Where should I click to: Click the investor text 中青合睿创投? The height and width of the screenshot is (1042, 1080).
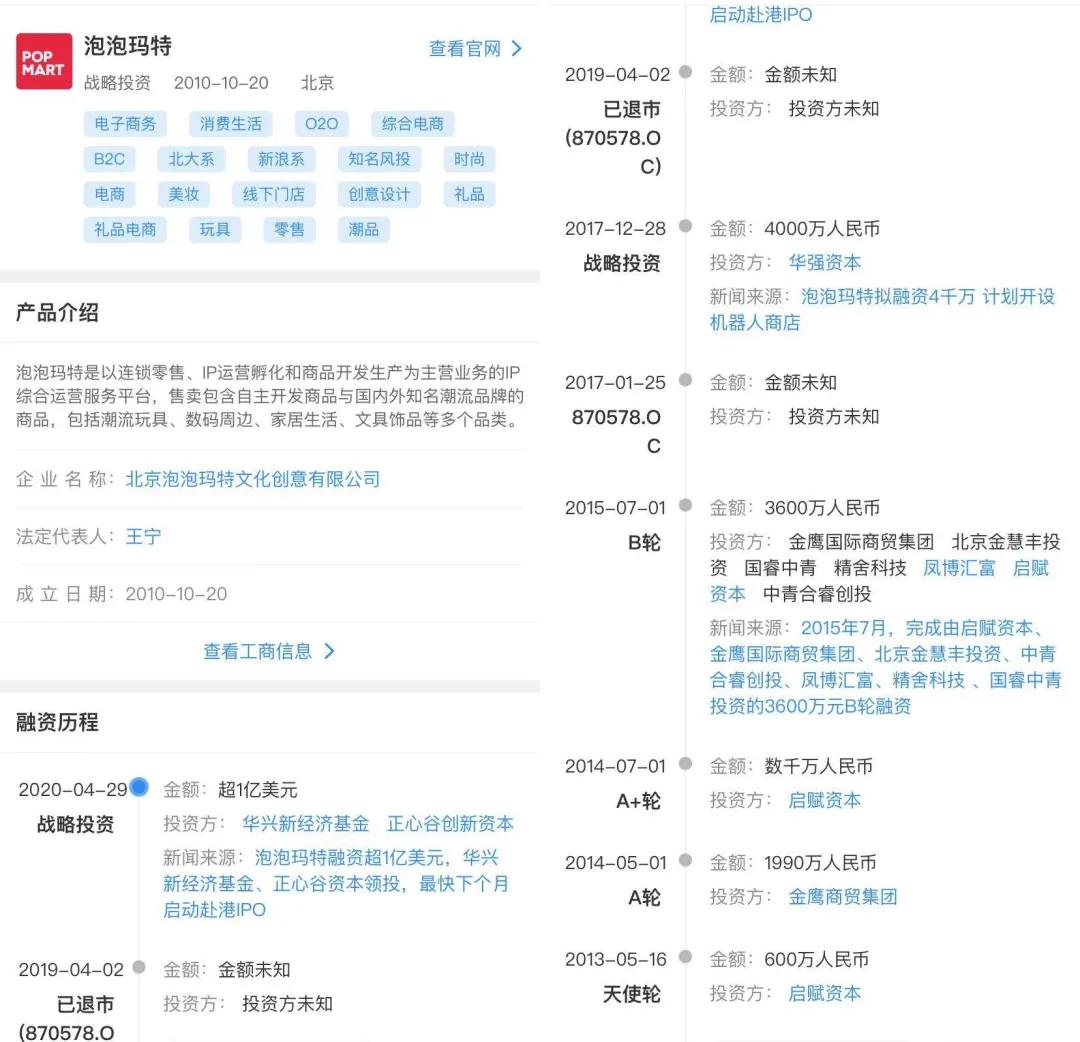point(817,594)
